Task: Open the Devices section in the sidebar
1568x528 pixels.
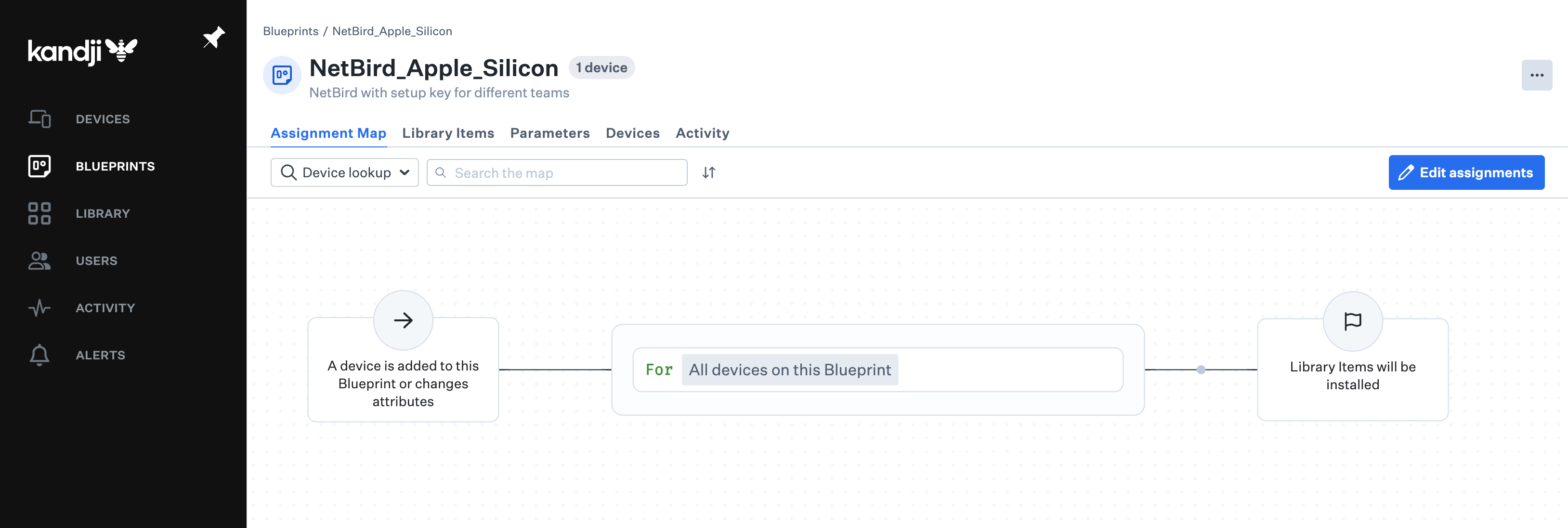Action: pos(39,119)
